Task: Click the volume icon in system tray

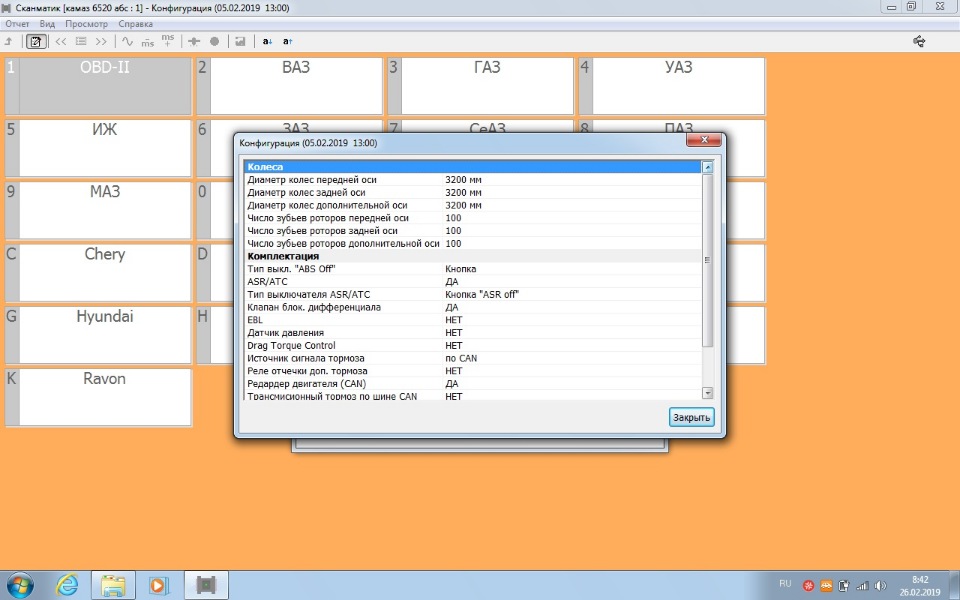Action: pos(880,585)
